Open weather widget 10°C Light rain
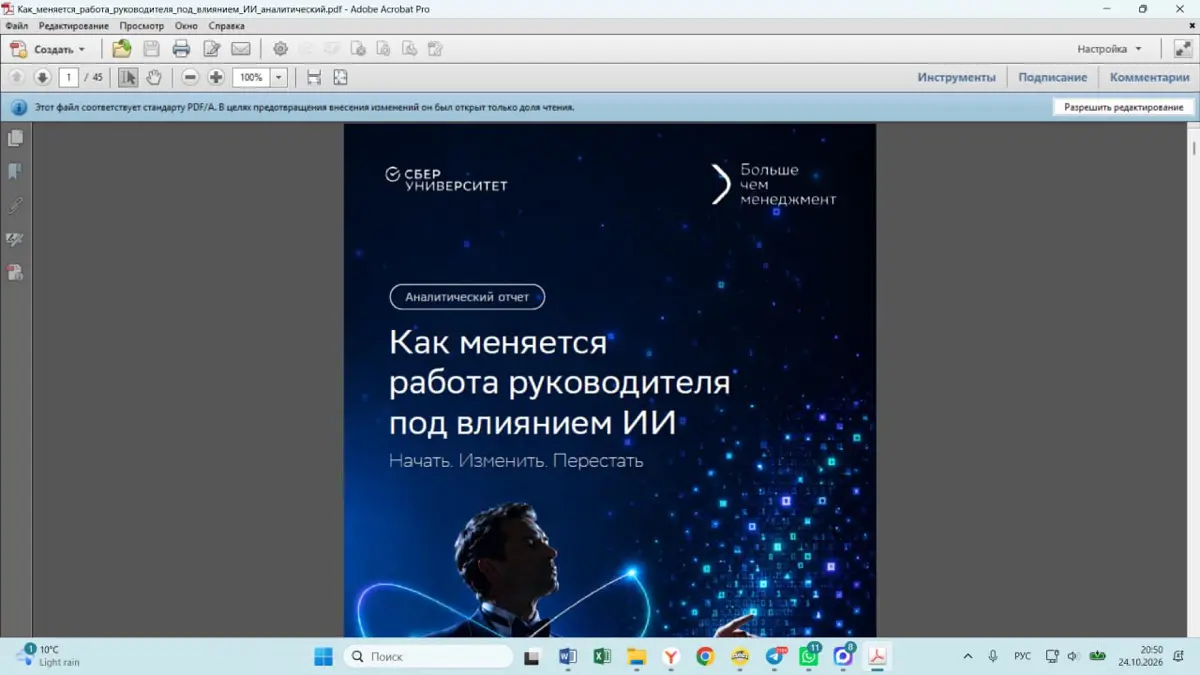This screenshot has height=675, width=1200. (x=48, y=656)
